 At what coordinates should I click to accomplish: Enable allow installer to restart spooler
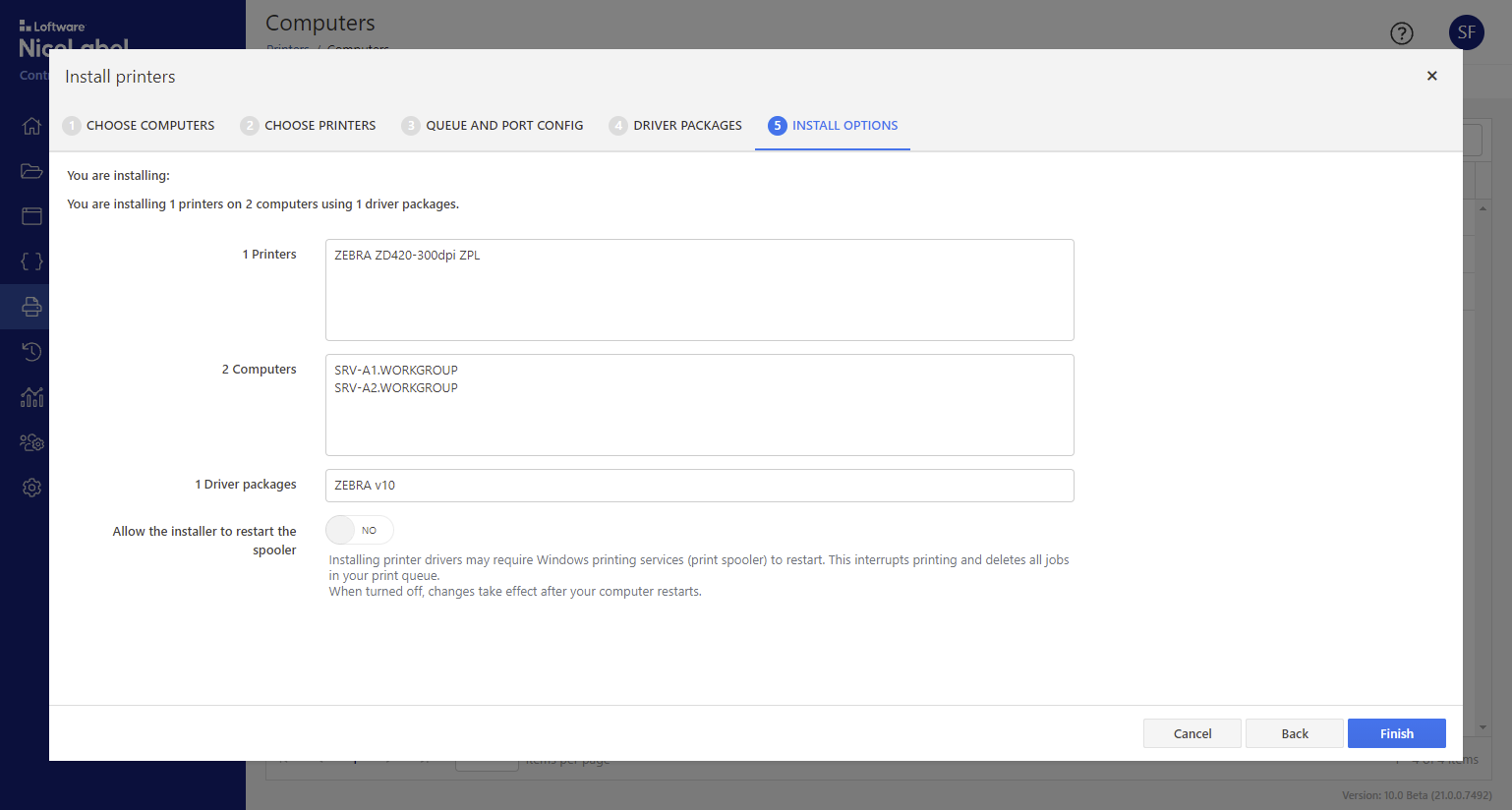click(359, 531)
